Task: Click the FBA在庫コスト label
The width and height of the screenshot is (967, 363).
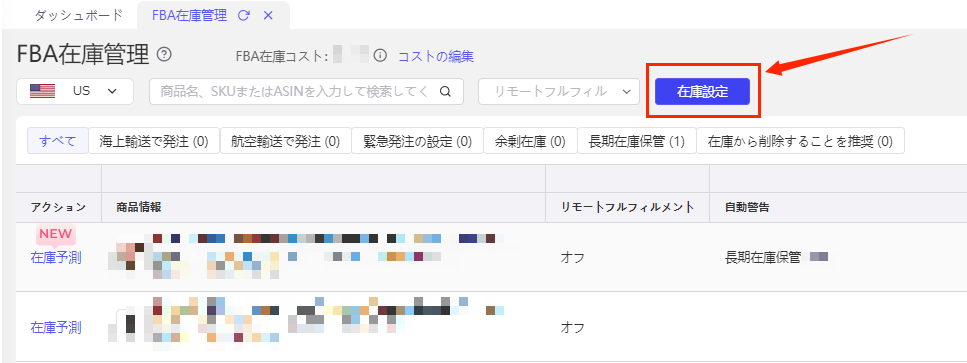Action: click(282, 57)
